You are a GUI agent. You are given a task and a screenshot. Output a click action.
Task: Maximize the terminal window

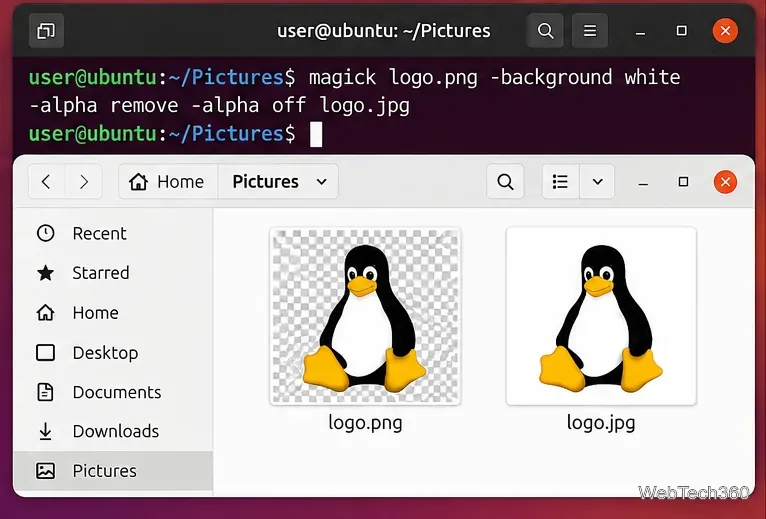[681, 31]
